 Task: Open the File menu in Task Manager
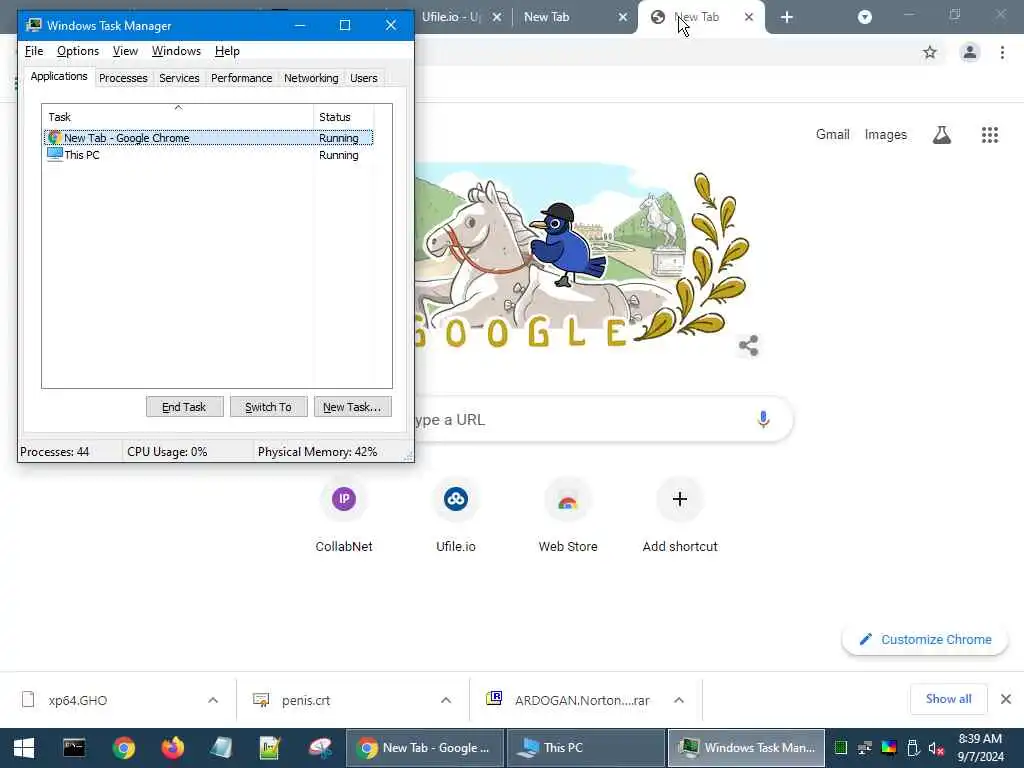pyautogui.click(x=34, y=51)
